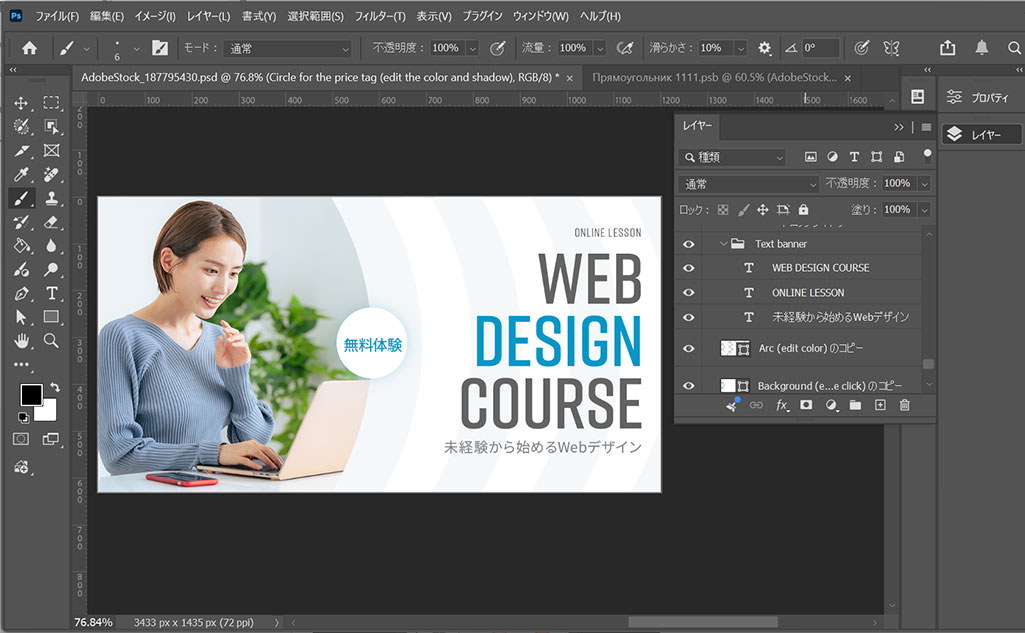Select the Spot Healing Brush tool
The width and height of the screenshot is (1025, 633).
(x=51, y=175)
